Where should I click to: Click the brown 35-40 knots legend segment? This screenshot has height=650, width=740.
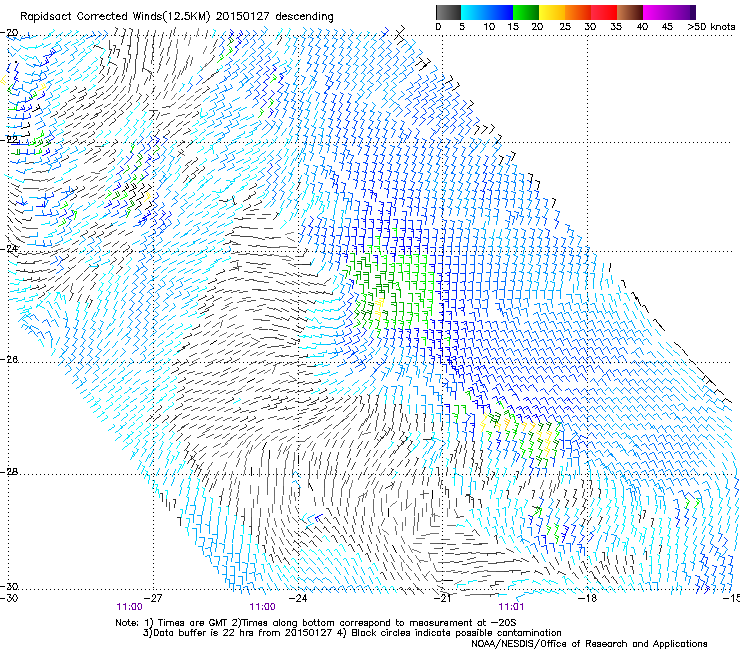[x=630, y=12]
